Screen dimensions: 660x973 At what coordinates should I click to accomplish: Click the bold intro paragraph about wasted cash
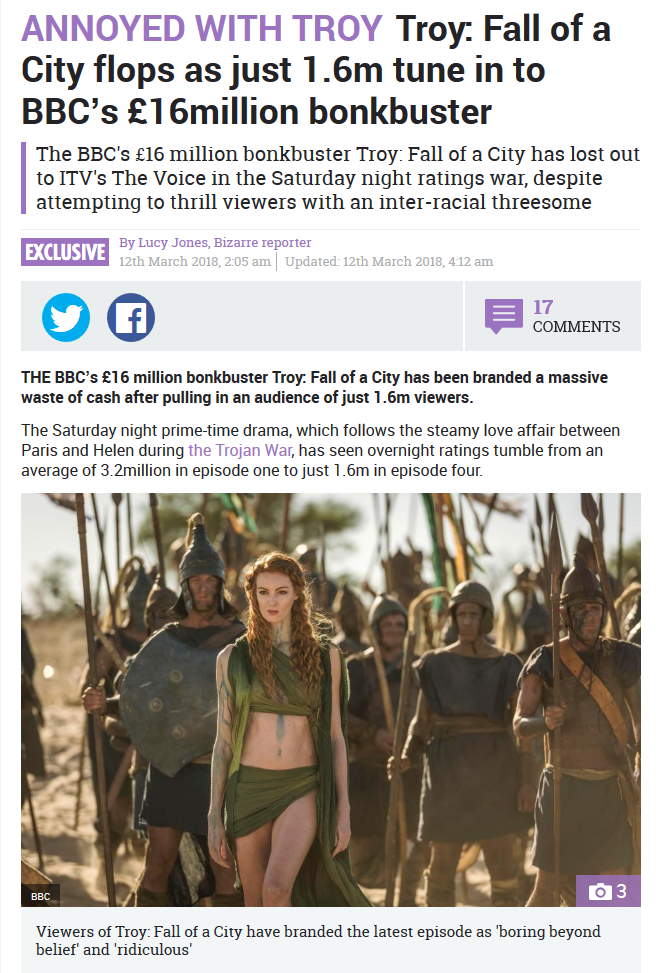[x=314, y=387]
